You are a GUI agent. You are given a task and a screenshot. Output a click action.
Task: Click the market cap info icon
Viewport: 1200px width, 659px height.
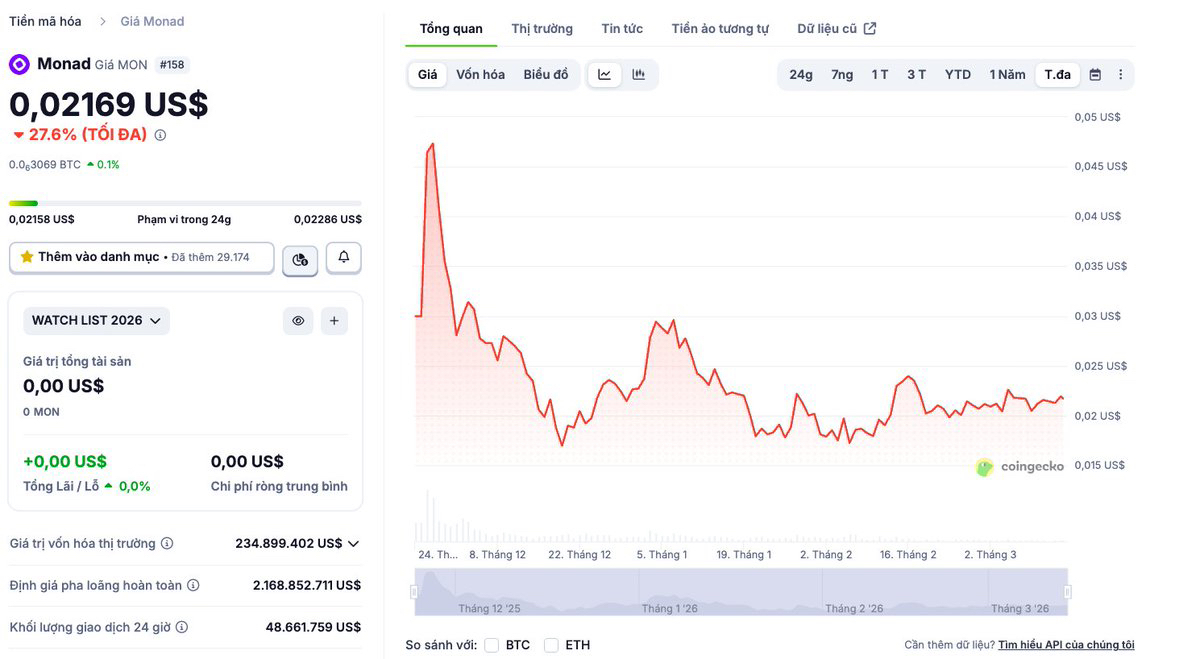point(167,543)
